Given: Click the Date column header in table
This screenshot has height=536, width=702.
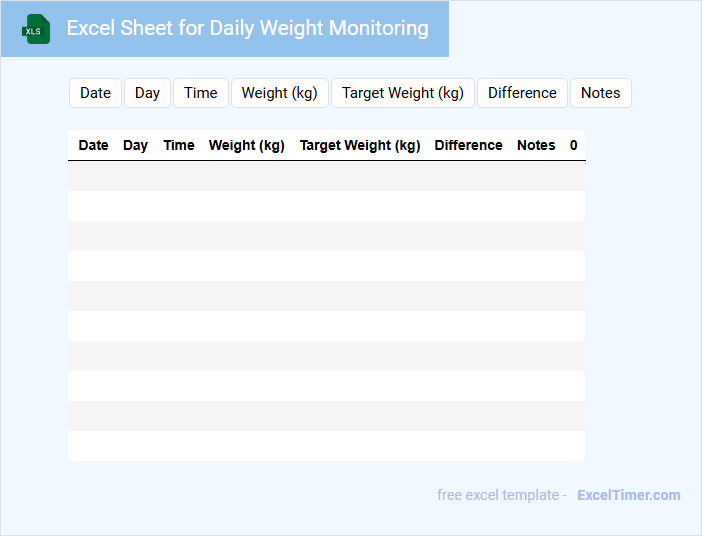Looking at the screenshot, I should (x=93, y=145).
